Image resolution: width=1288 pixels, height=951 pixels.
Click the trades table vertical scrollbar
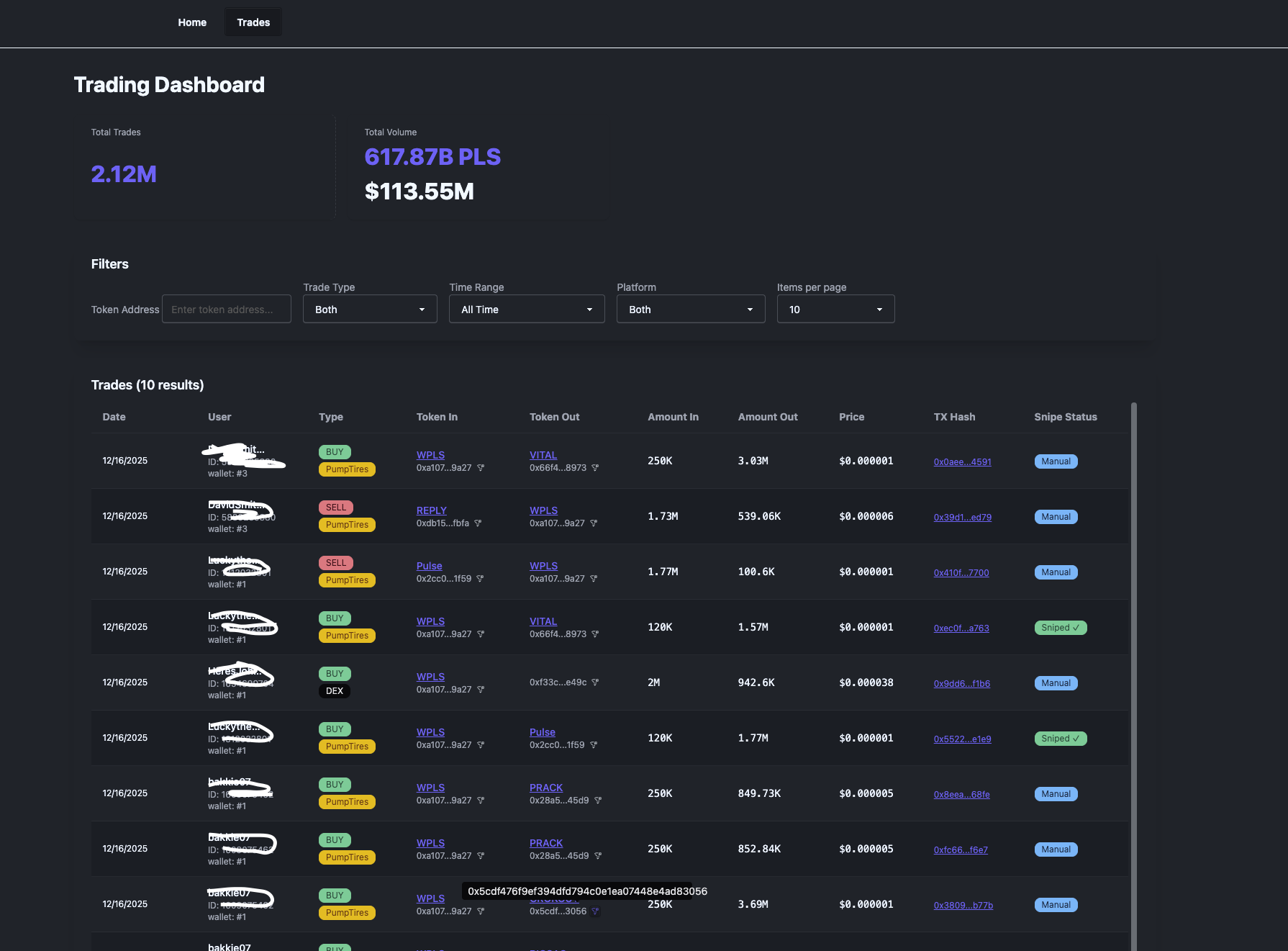1134,677
